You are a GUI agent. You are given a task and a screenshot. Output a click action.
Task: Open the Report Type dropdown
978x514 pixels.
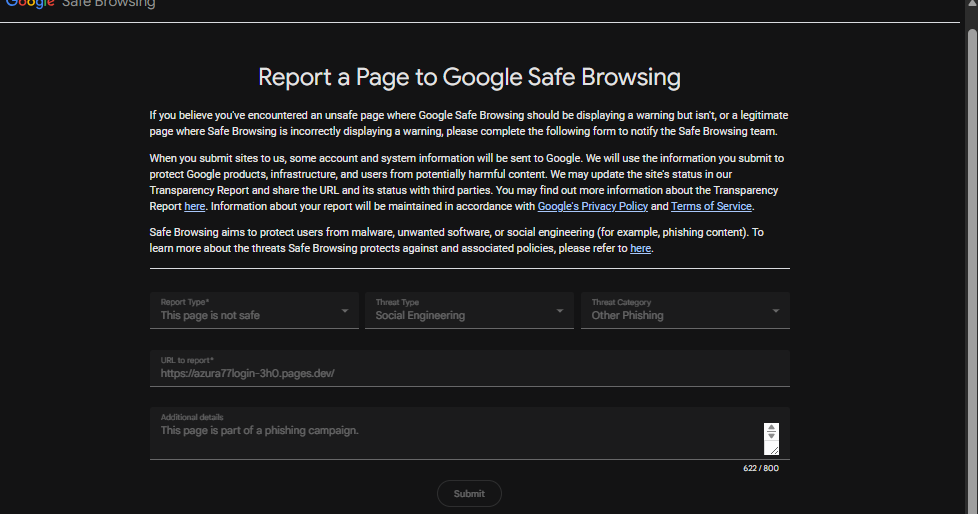point(254,310)
